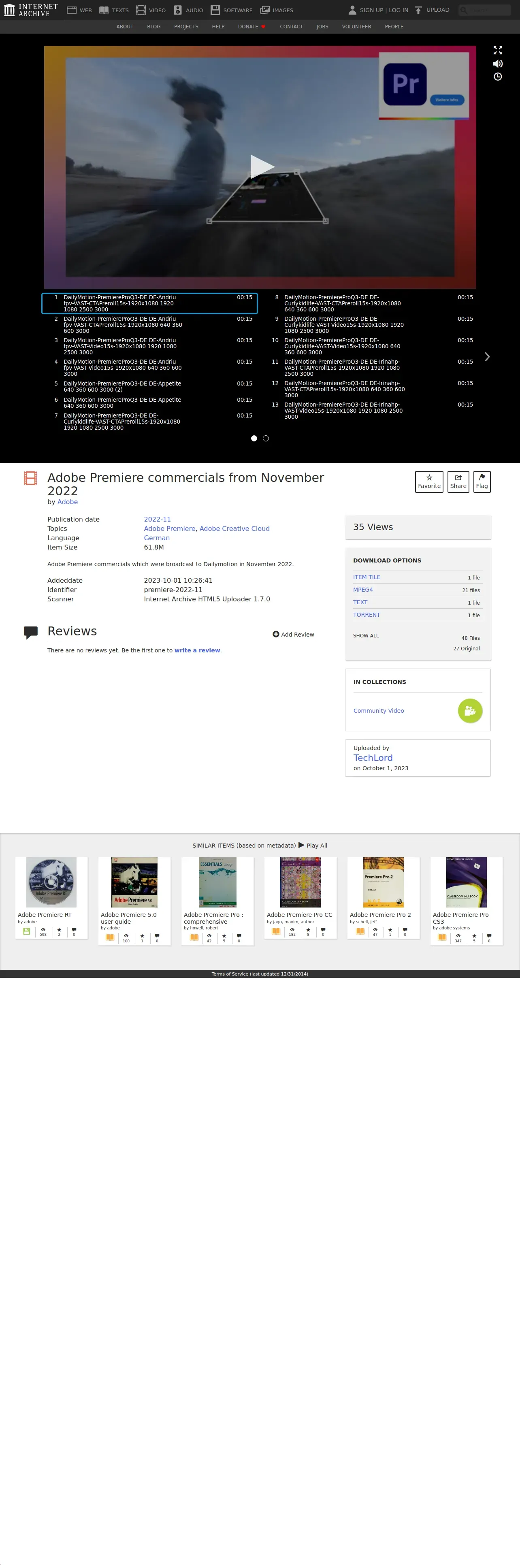Open the Internet Archive home logo
This screenshot has width=520, height=1568.
[x=31, y=10]
